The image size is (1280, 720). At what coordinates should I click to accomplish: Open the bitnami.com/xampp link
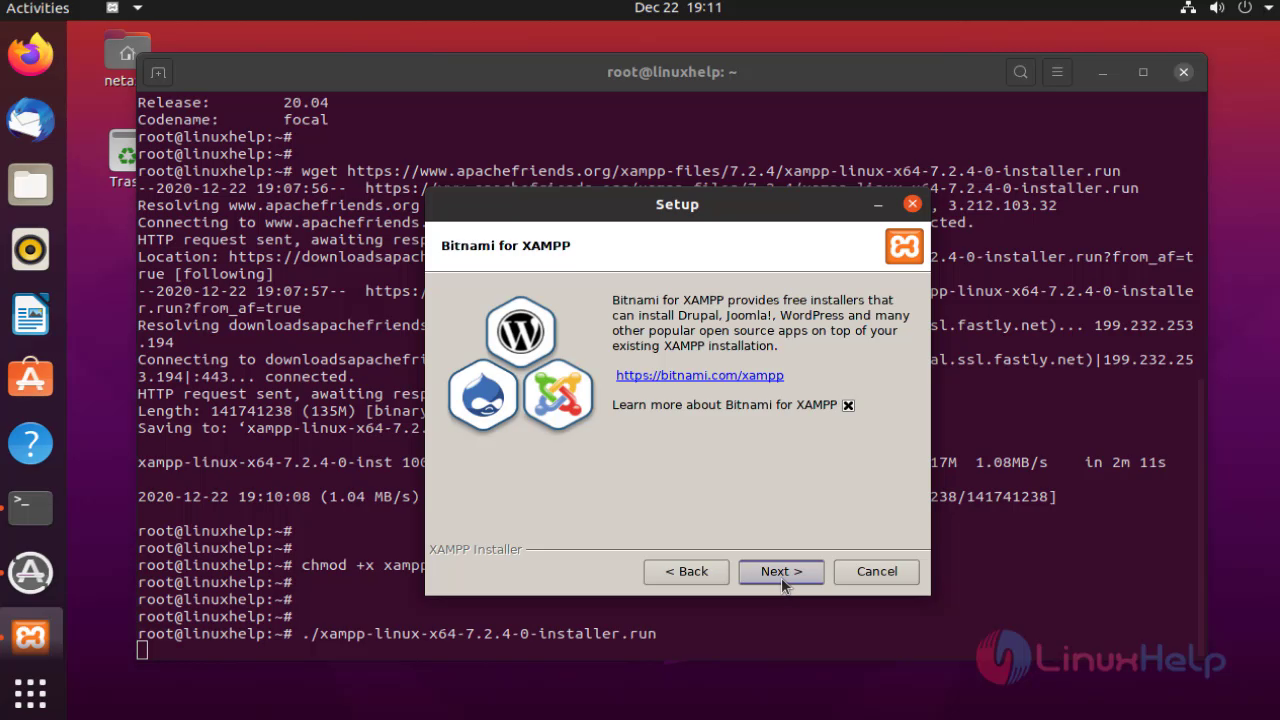699,376
